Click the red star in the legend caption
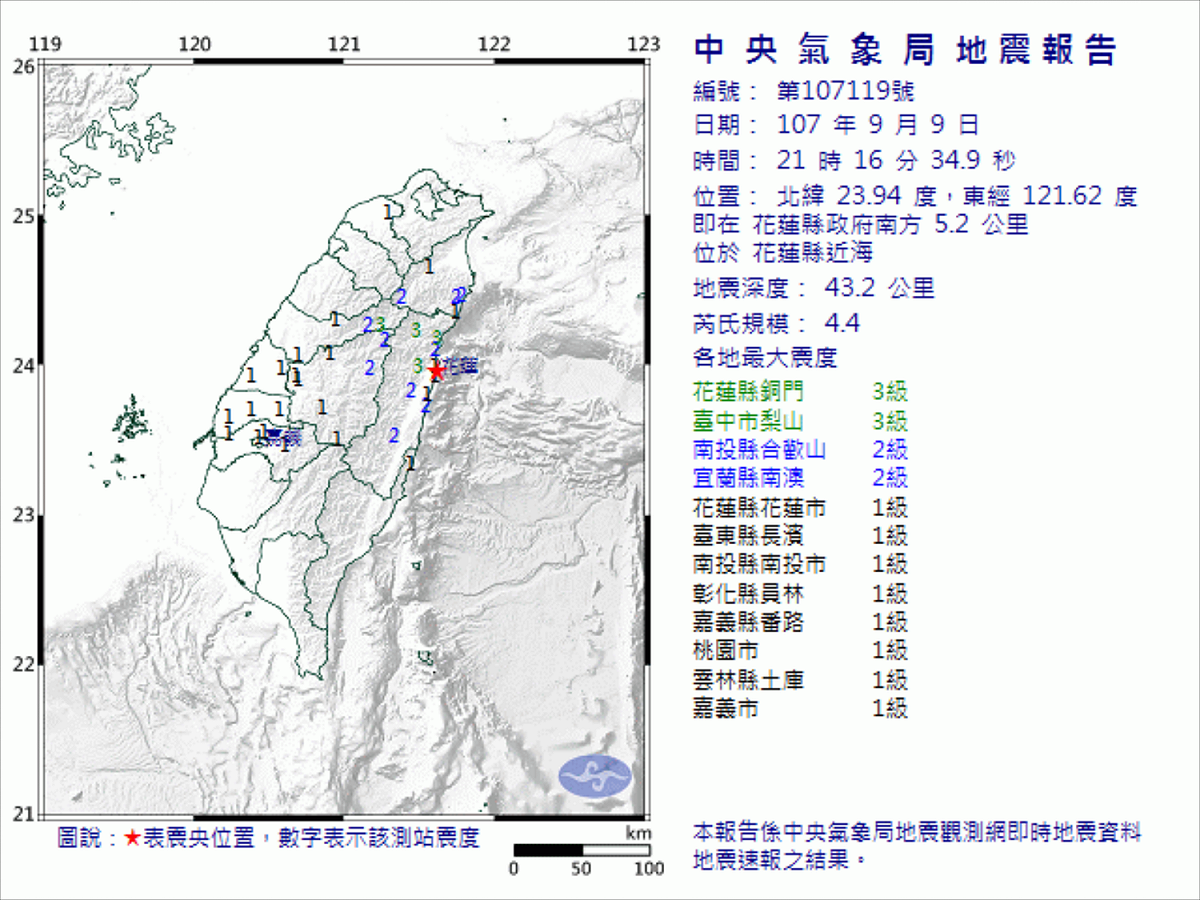The width and height of the screenshot is (1200, 900). (x=133, y=838)
